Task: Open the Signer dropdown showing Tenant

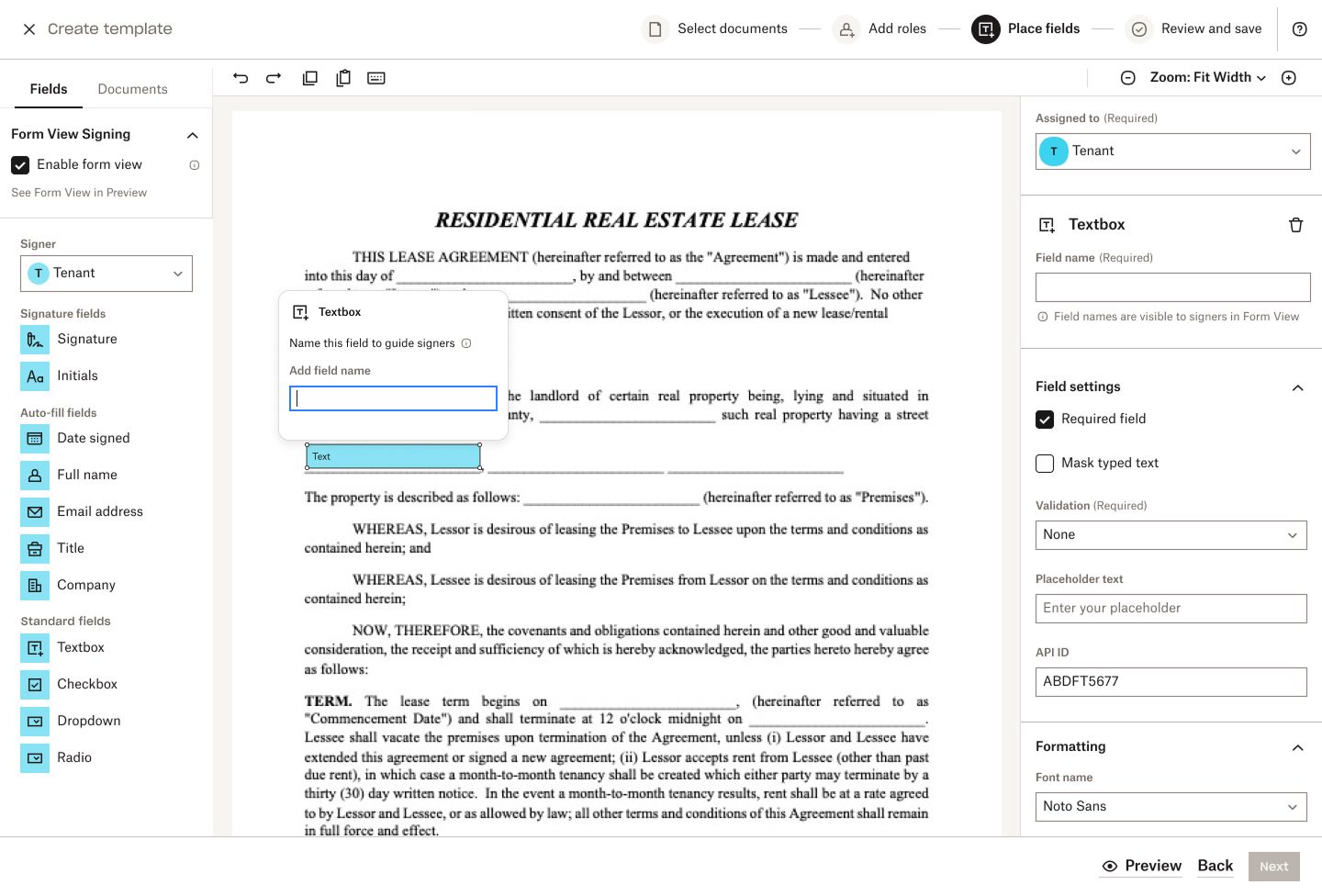Action: point(106,273)
